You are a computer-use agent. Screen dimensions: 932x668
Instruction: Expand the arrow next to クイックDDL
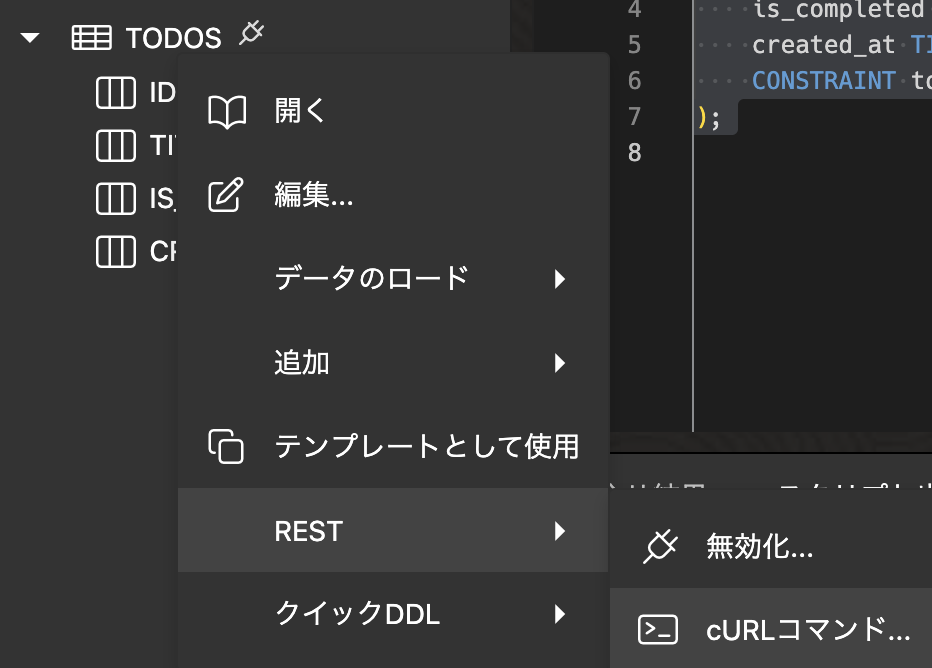tap(559, 614)
